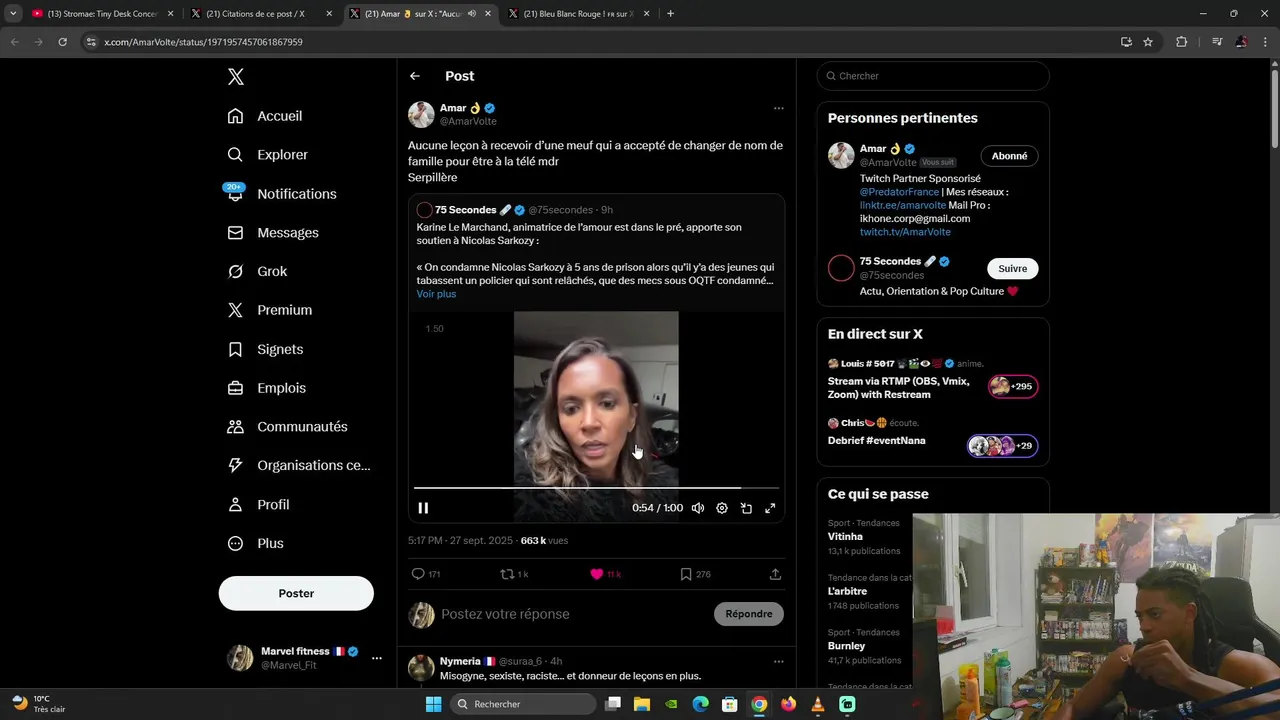This screenshot has width=1280, height=720.
Task: Open Communautés in the sidebar
Action: tap(287, 427)
